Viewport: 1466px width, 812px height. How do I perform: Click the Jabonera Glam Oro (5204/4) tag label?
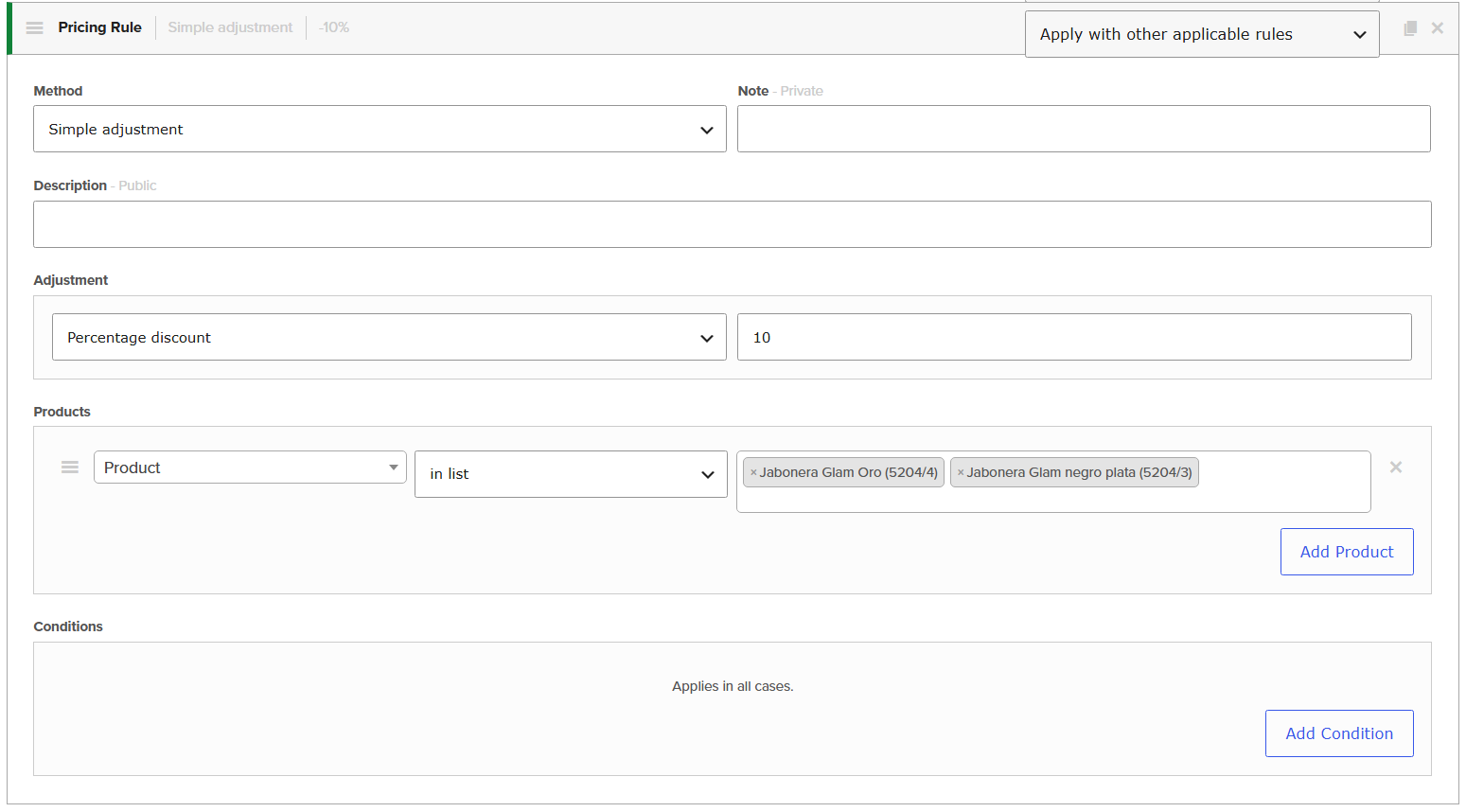(x=849, y=472)
